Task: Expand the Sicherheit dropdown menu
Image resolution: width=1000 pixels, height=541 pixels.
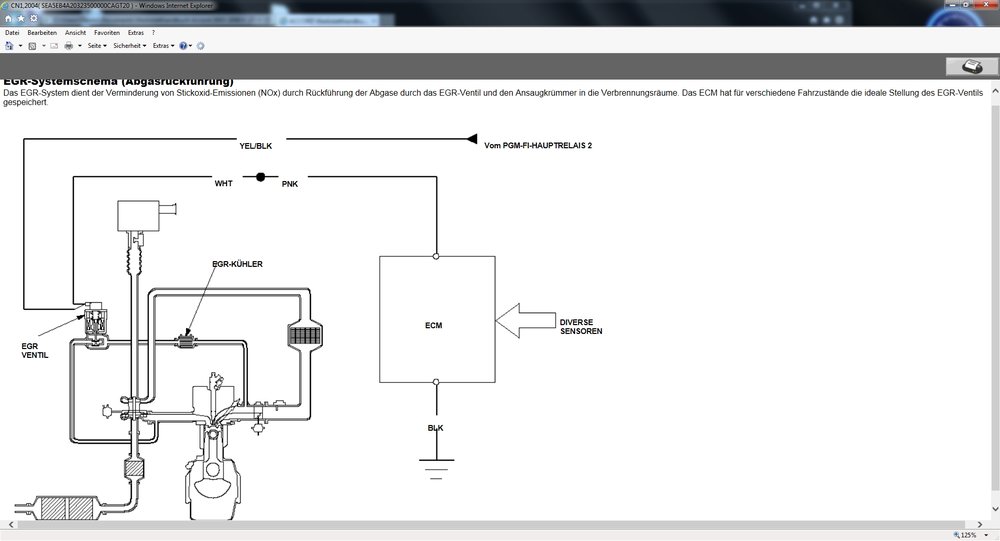Action: tap(129, 46)
